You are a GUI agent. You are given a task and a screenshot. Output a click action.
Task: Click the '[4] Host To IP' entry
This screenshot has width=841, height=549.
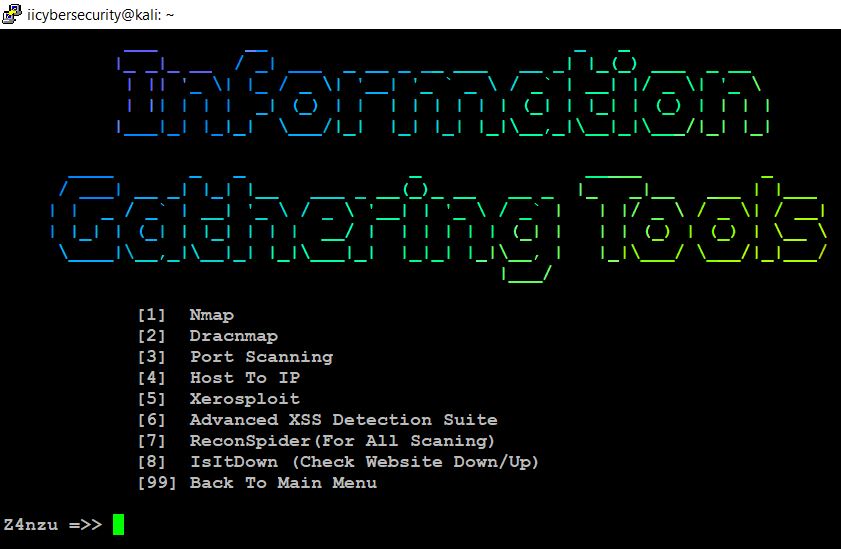[219, 378]
